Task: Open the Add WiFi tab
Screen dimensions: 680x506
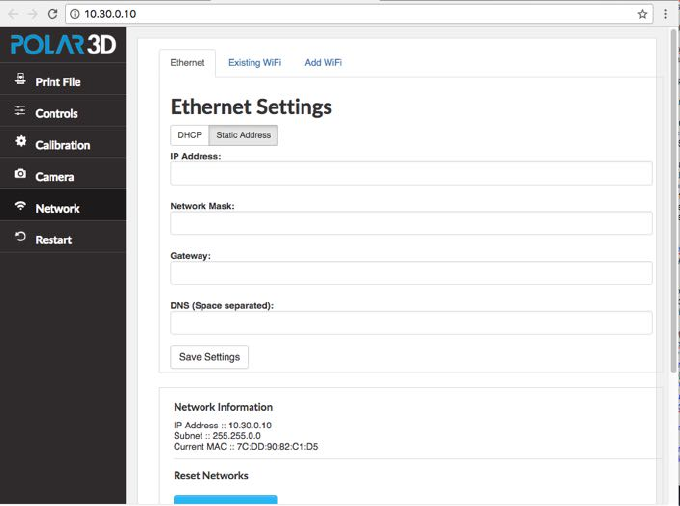Action: (323, 63)
